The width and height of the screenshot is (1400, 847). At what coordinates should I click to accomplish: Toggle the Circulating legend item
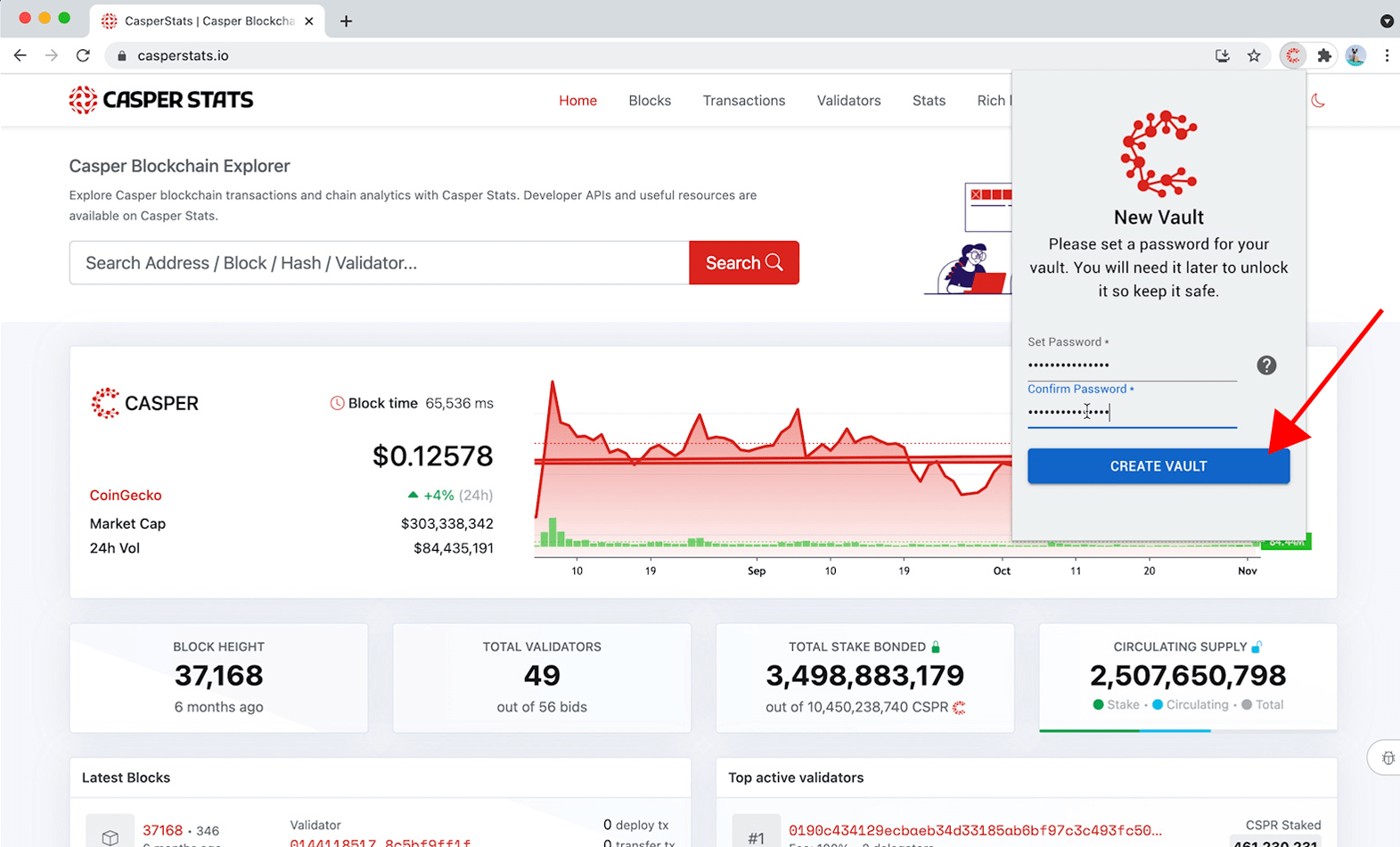coord(1190,704)
